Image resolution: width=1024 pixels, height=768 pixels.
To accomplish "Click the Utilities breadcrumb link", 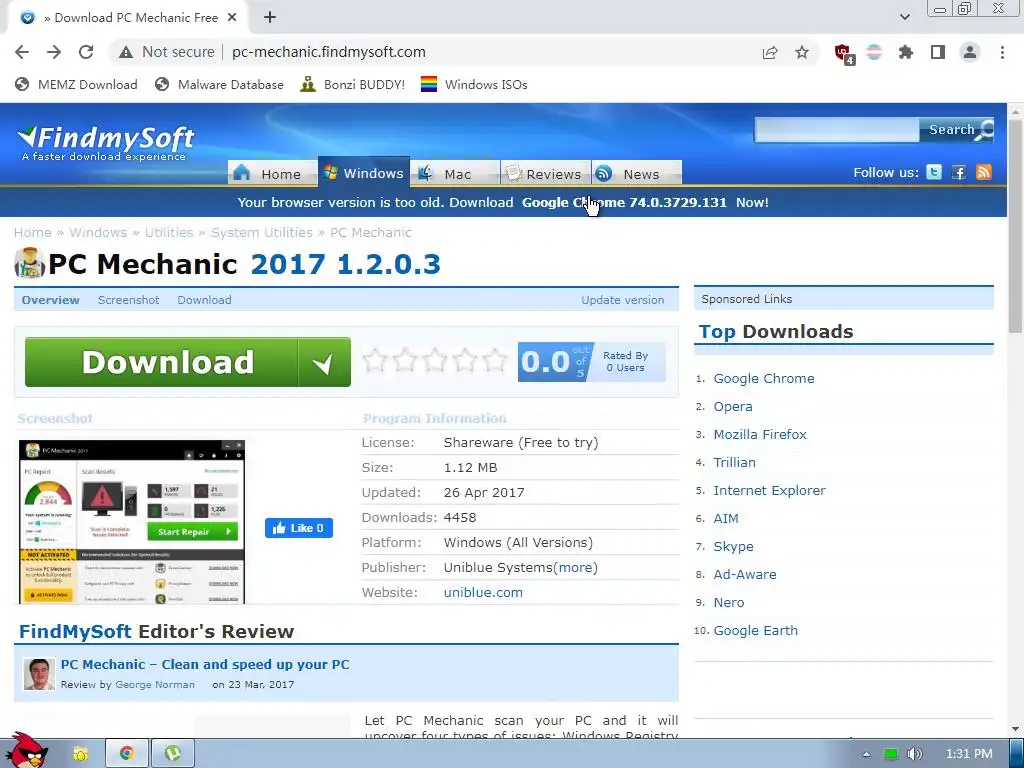I will 169,232.
